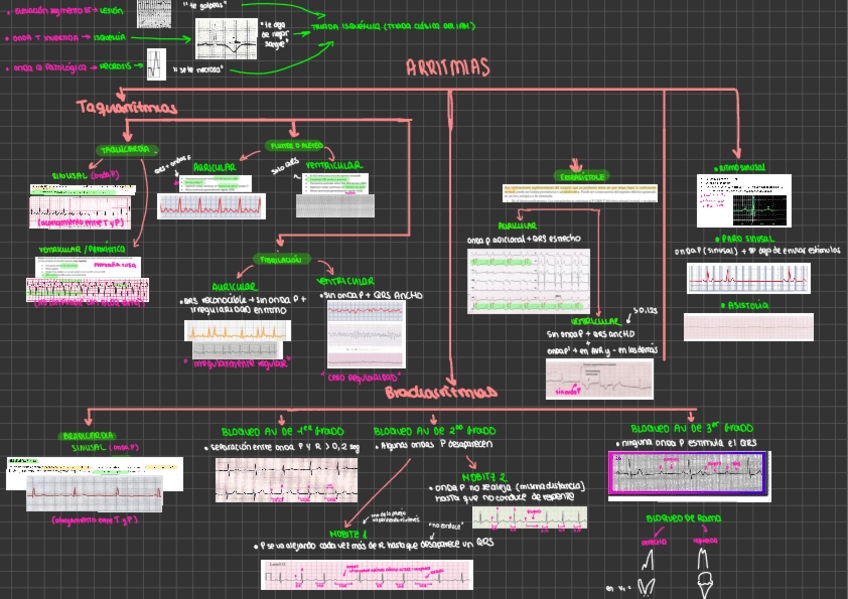The image size is (848, 599).
Task: Select the green FIBRILACIÓN label
Action: pyautogui.click(x=281, y=259)
